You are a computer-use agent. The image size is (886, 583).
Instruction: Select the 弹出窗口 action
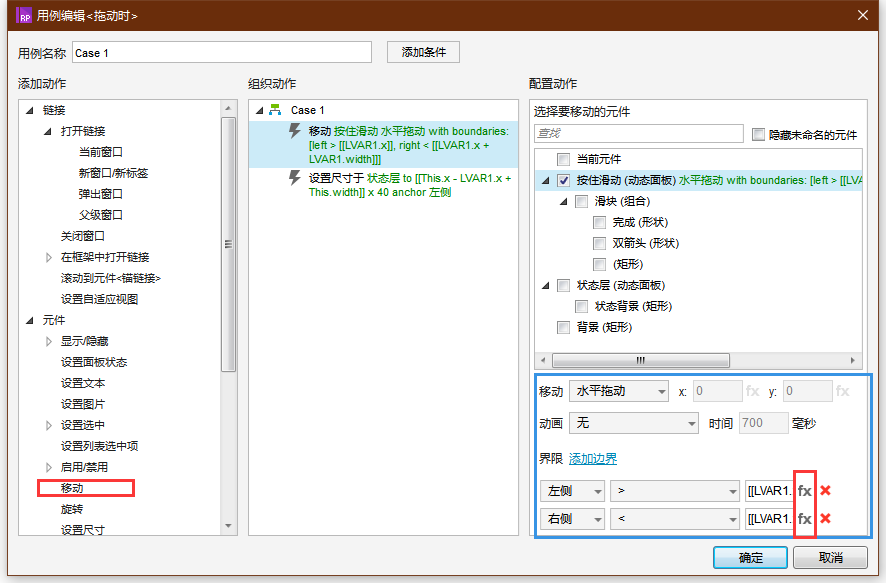point(101,194)
